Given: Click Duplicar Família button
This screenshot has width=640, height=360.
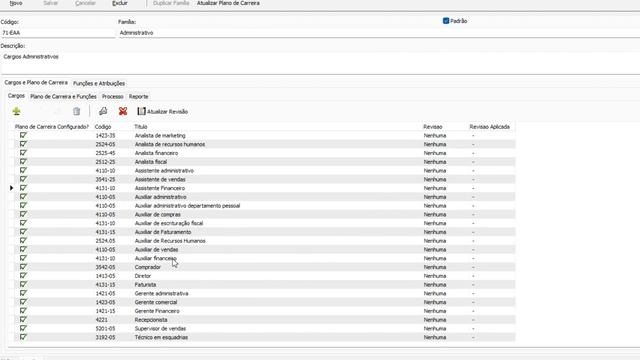Looking at the screenshot, I should [171, 3].
